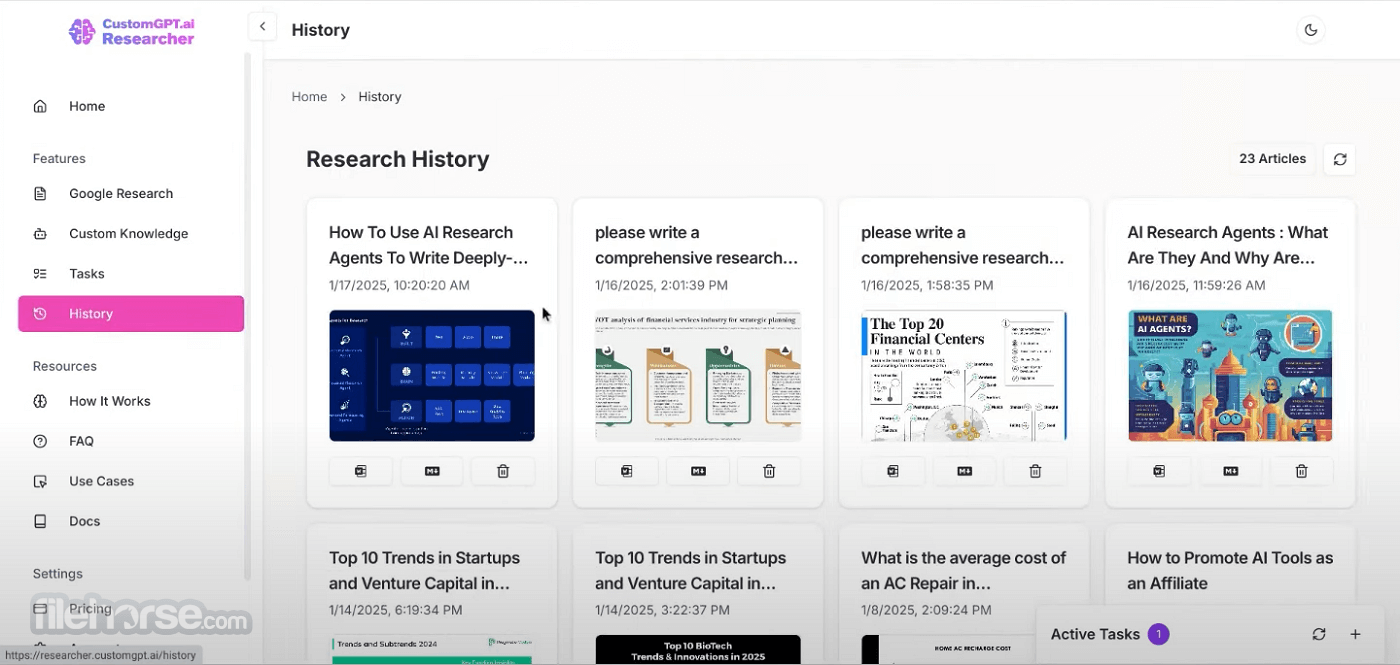Click the Custom Knowledge icon
The width and height of the screenshot is (1400, 665).
point(40,234)
